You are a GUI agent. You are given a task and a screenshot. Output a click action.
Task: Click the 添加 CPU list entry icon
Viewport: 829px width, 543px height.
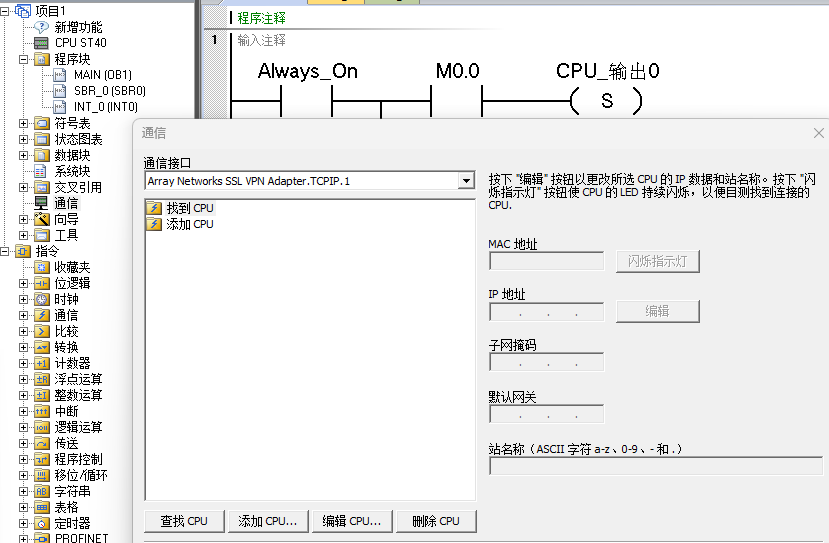click(154, 224)
